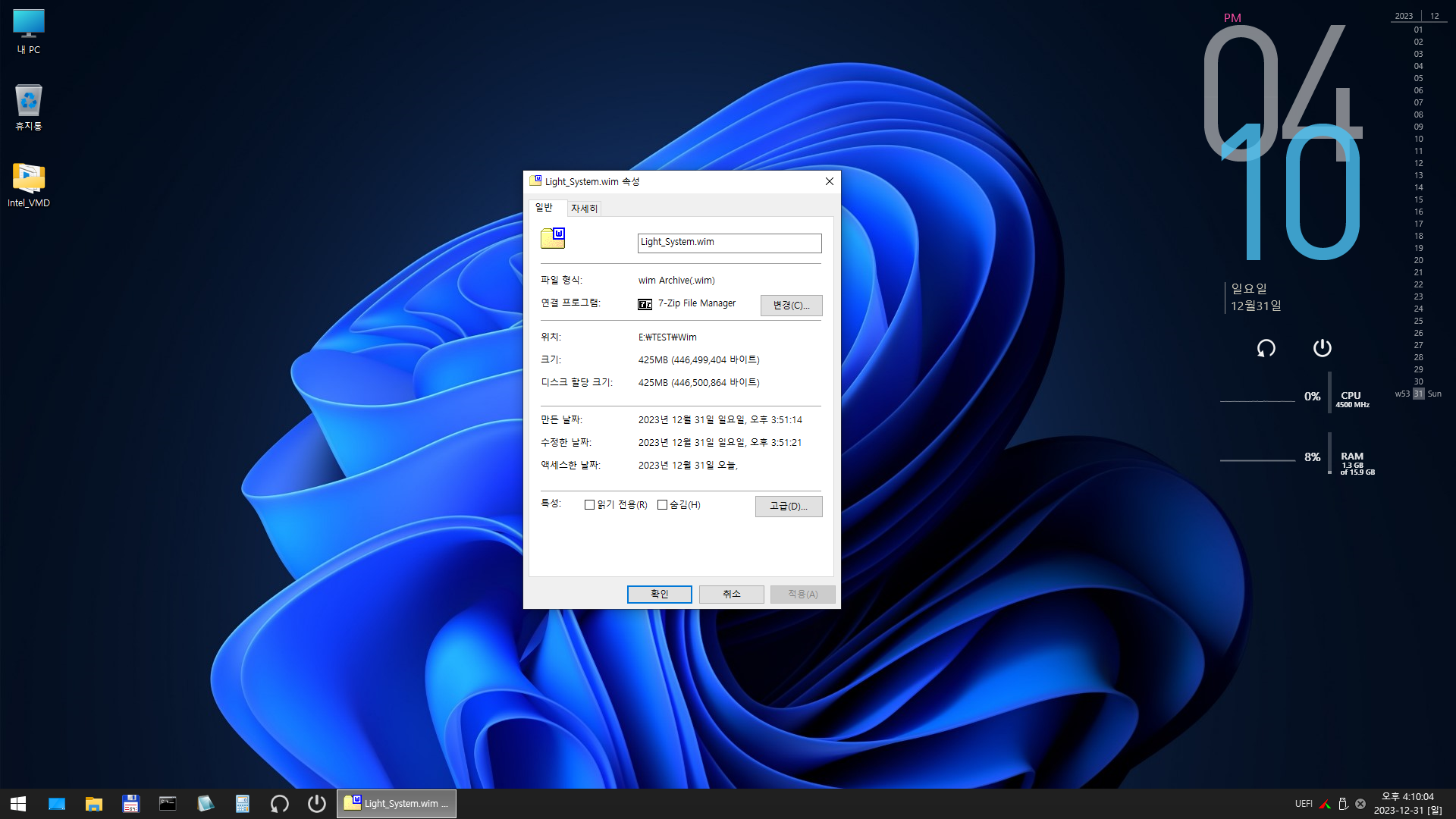1456x819 pixels.
Task: Click the UEFI indicator in system tray
Action: (1304, 804)
